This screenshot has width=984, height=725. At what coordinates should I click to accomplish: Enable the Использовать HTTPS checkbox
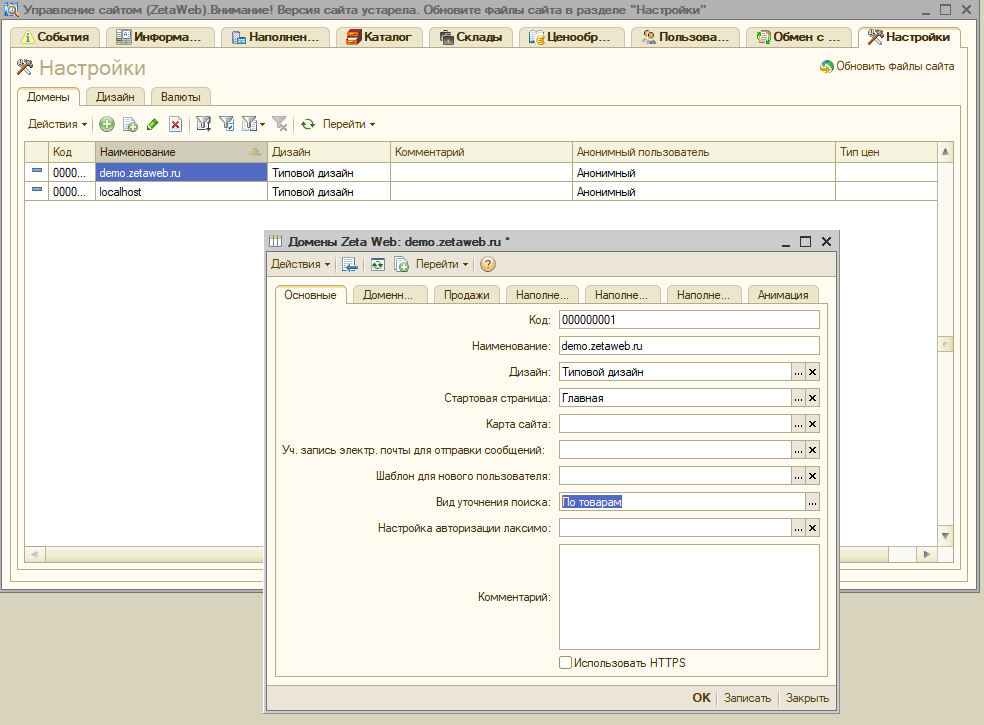tap(565, 663)
